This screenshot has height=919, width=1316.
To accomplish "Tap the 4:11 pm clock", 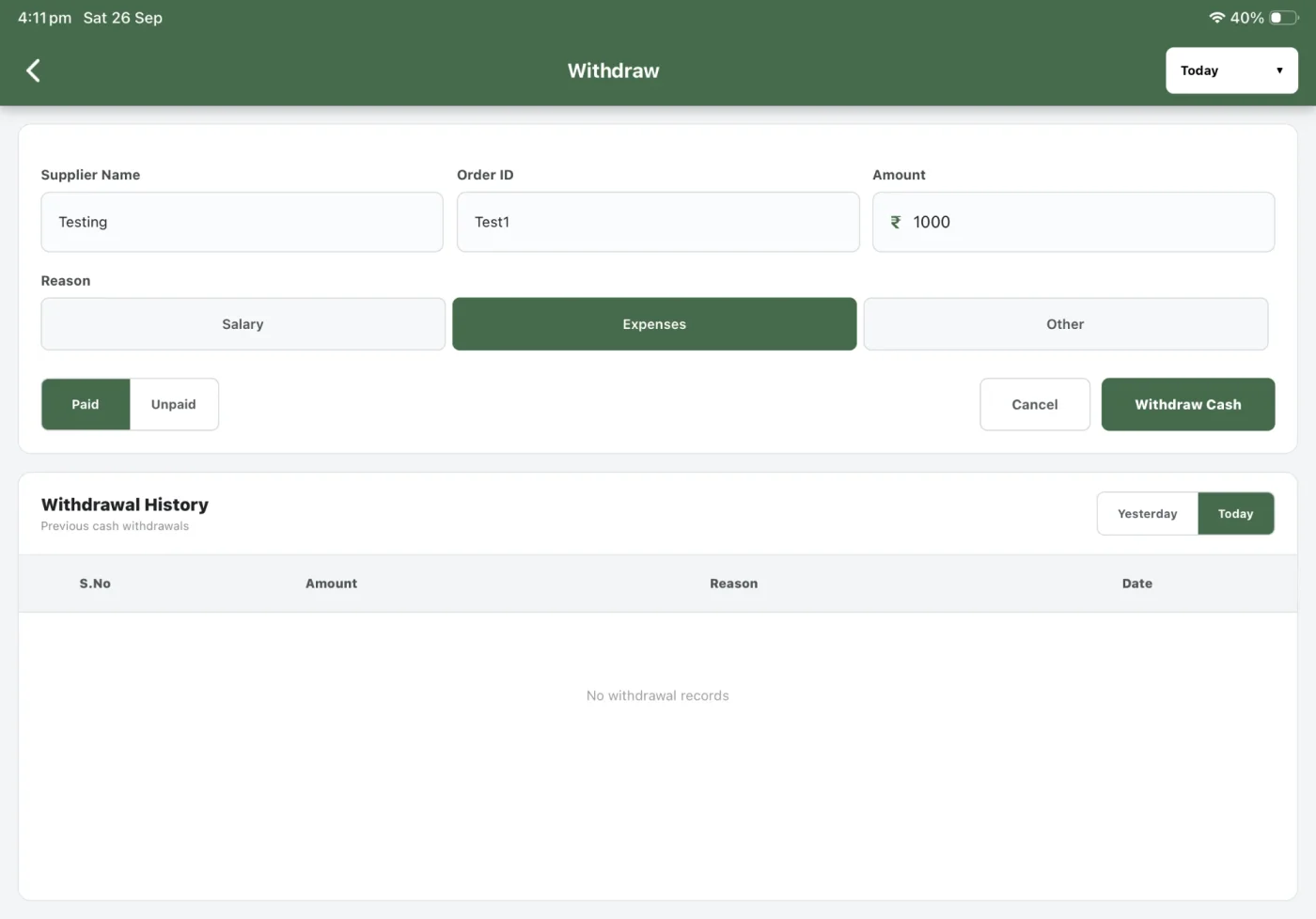I will pos(44,18).
